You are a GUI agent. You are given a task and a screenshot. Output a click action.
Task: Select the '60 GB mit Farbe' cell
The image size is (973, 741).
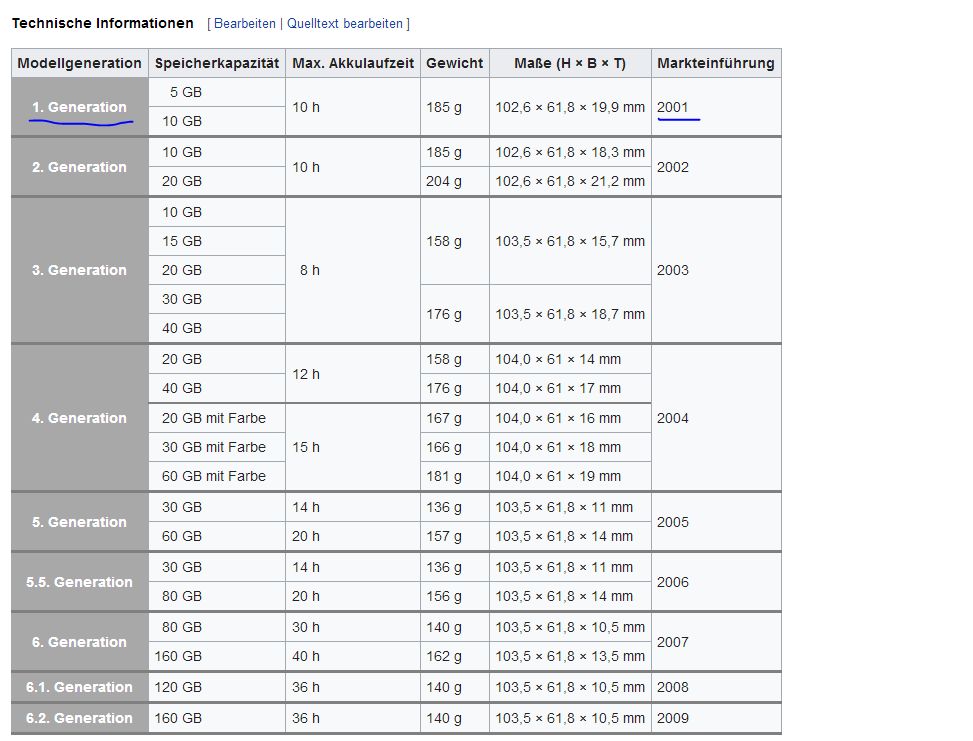click(214, 476)
